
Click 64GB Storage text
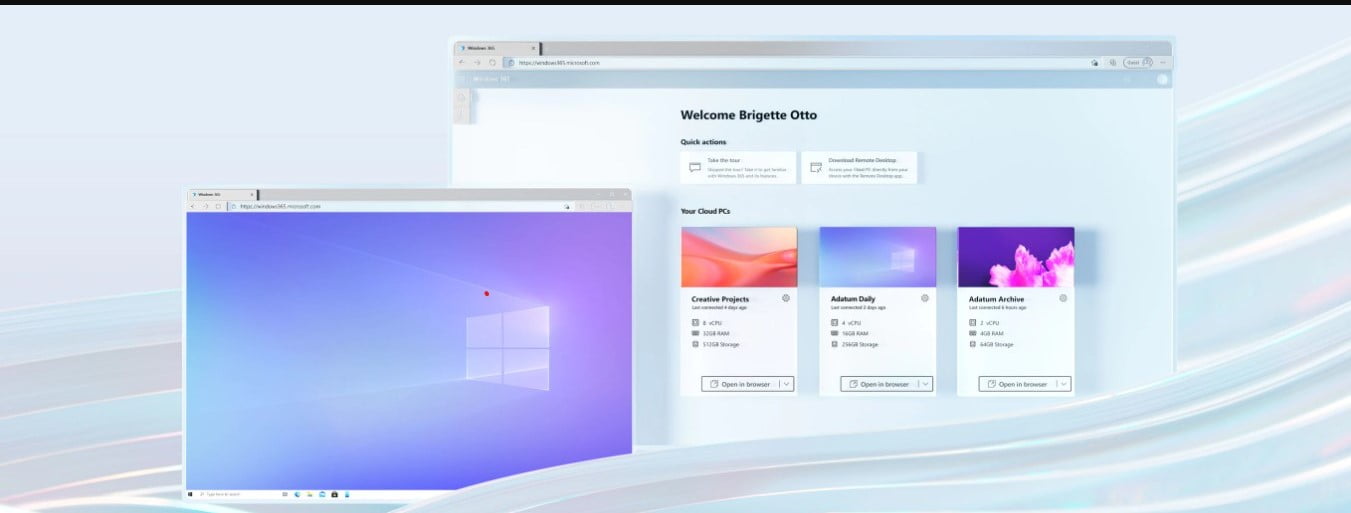click(996, 344)
